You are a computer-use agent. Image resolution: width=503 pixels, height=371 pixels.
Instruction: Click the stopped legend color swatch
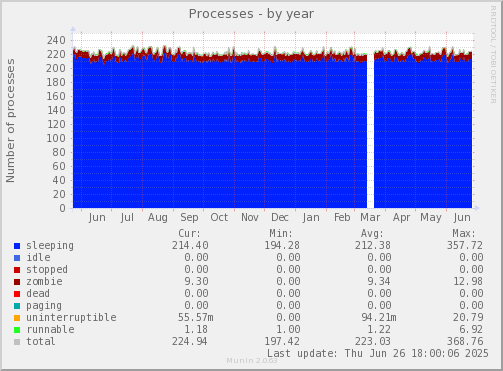coord(17,270)
